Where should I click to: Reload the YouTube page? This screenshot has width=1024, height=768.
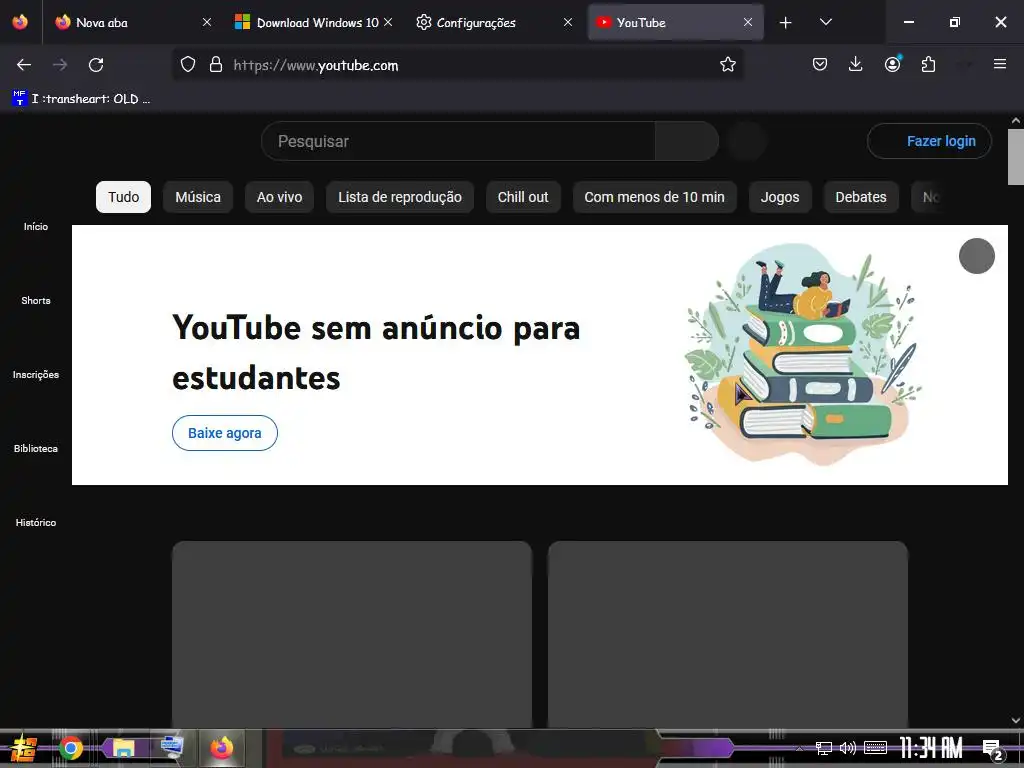click(x=96, y=65)
